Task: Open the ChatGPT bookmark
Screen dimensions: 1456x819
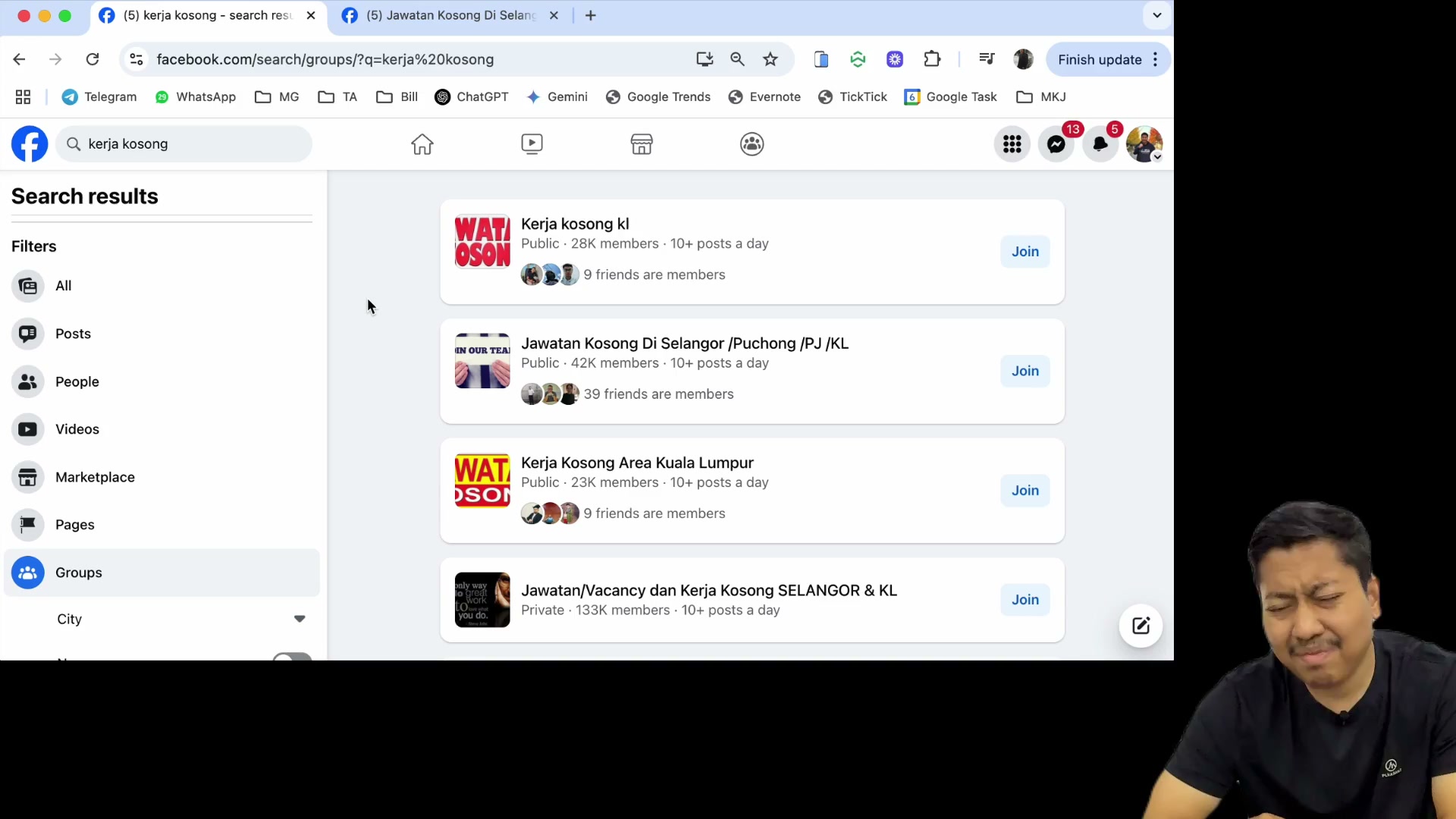Action: (x=471, y=97)
